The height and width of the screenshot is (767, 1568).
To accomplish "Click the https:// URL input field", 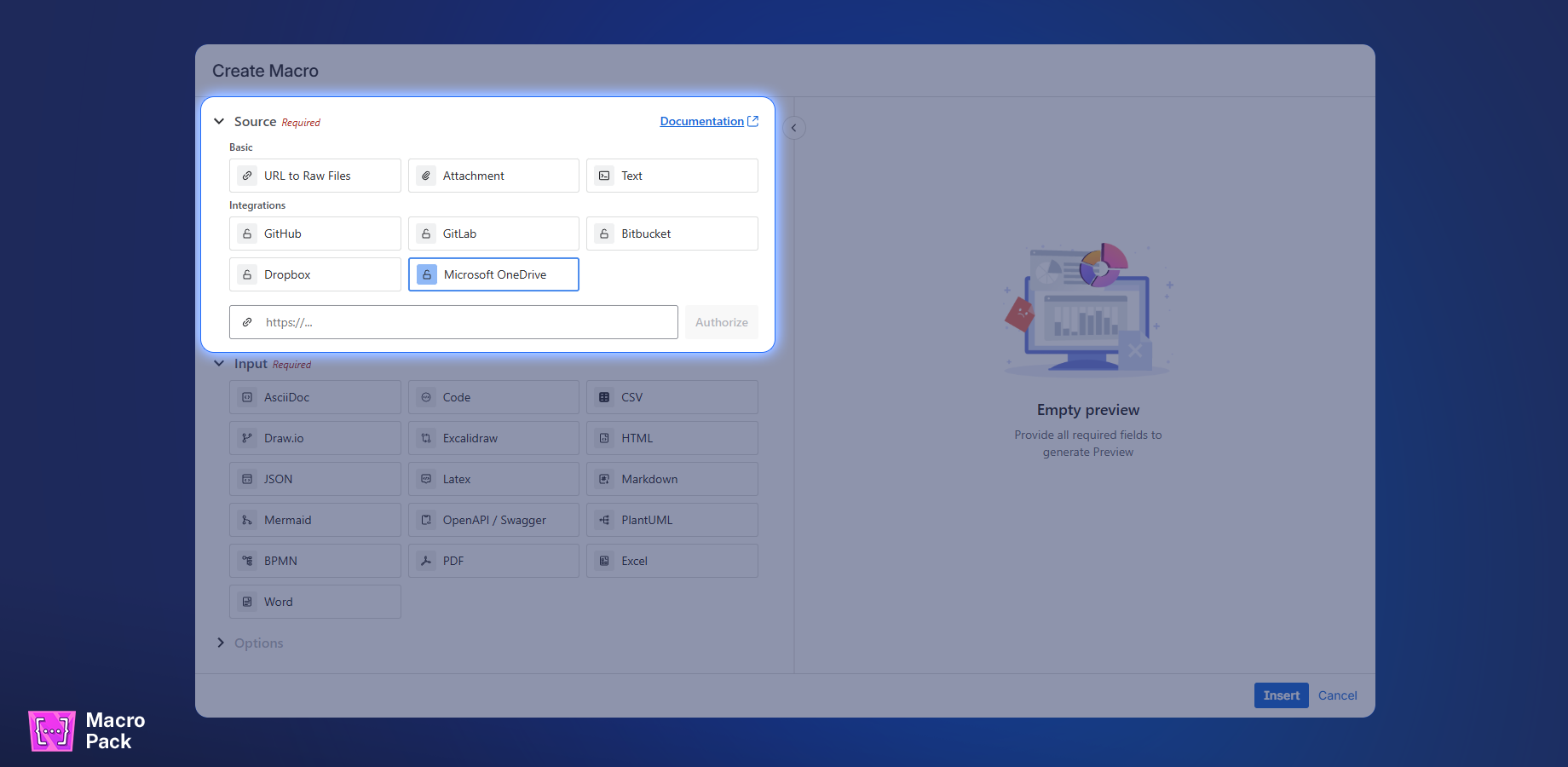I will 453,322.
